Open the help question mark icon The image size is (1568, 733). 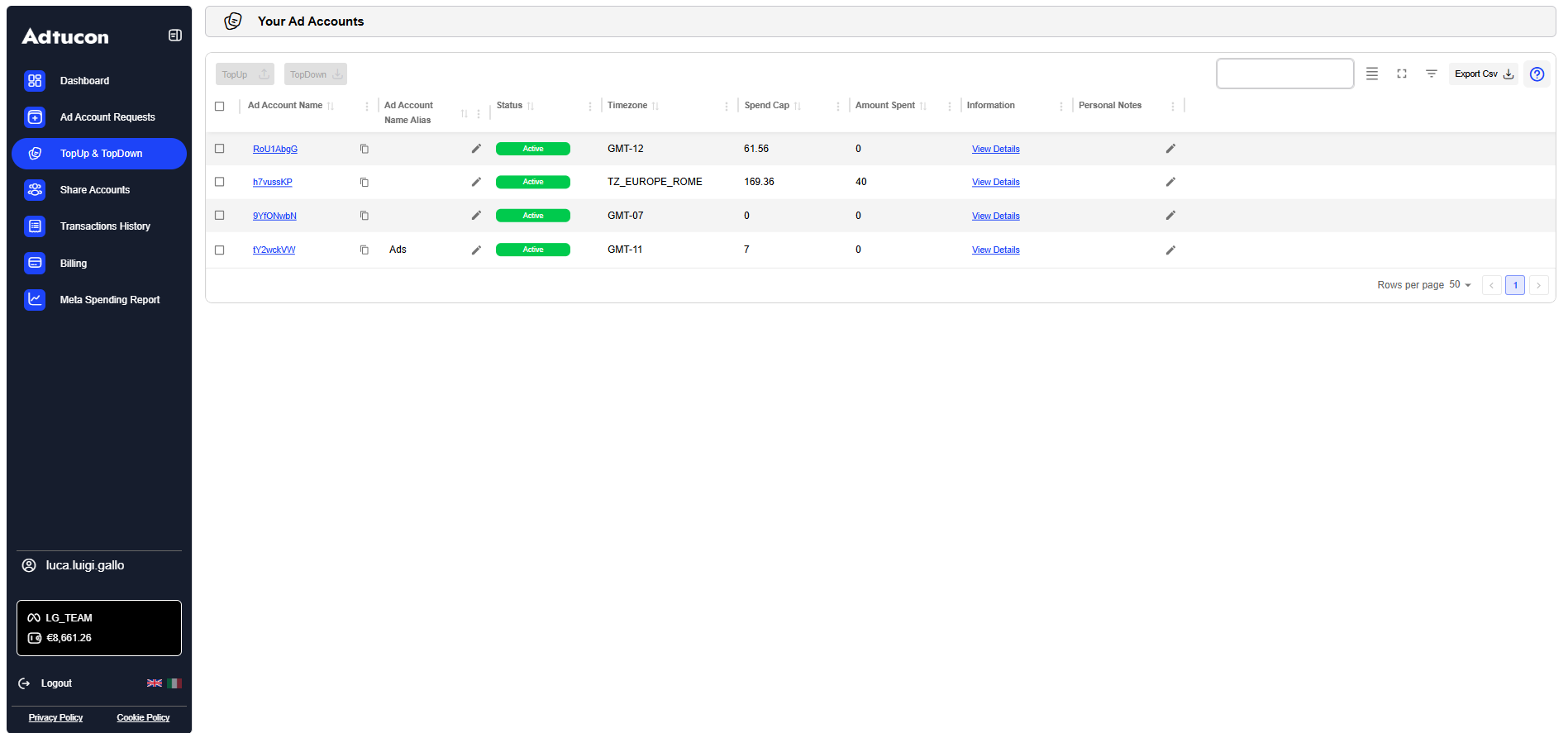point(1537,74)
